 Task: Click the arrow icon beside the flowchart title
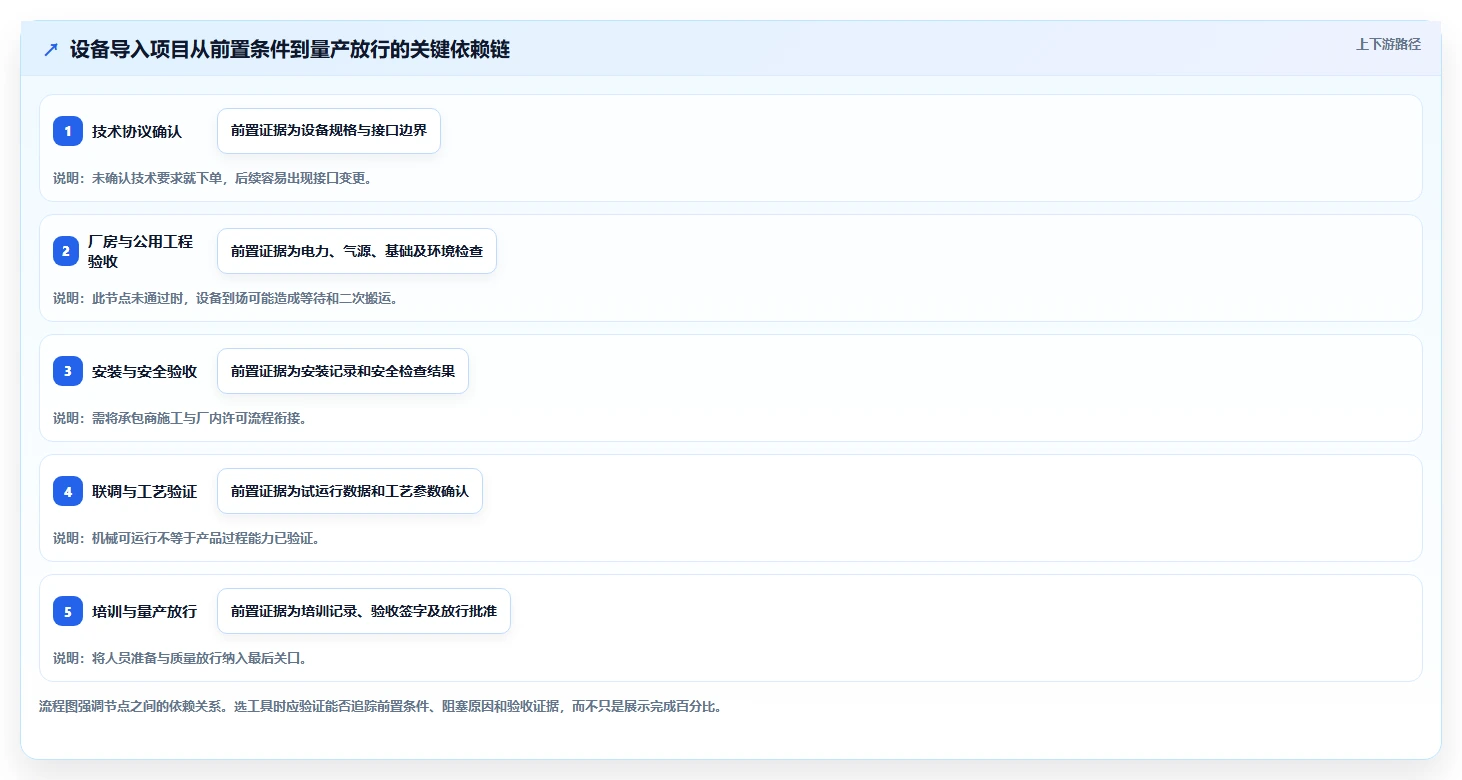[x=51, y=50]
